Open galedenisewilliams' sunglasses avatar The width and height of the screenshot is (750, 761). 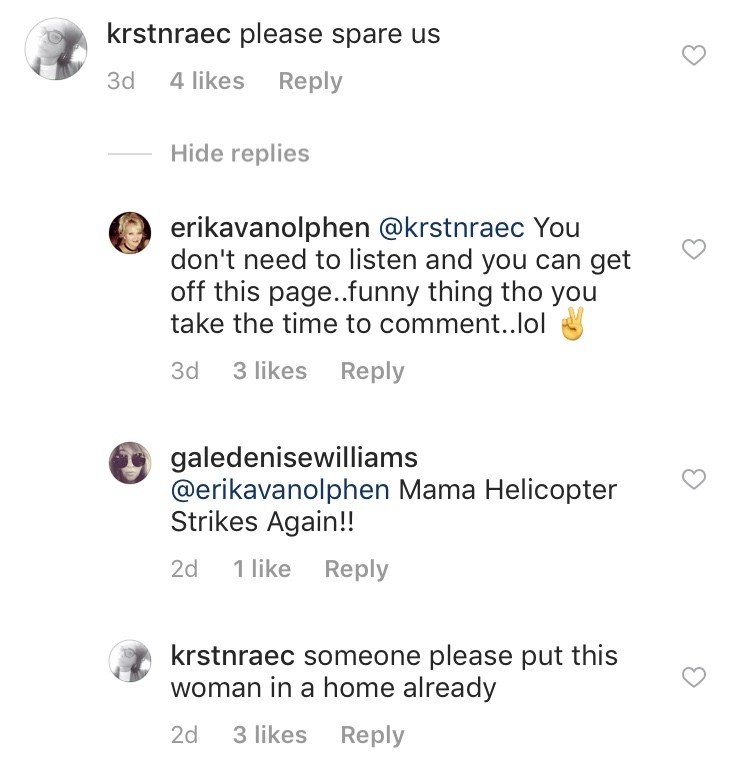point(130,463)
